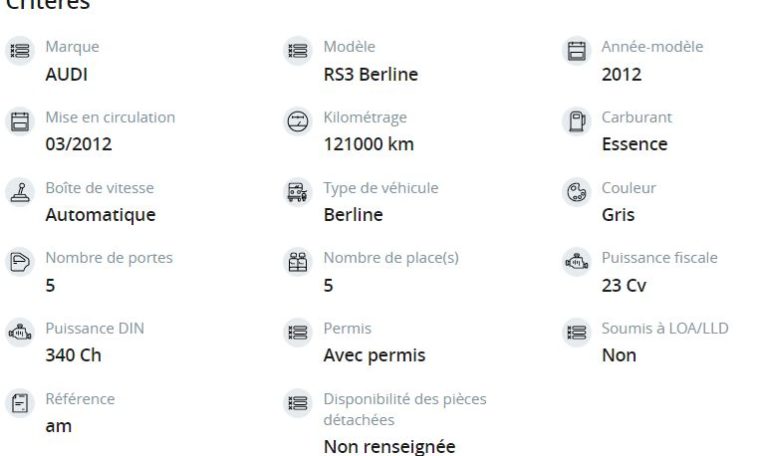Click the Référence document icon

(x=20, y=403)
